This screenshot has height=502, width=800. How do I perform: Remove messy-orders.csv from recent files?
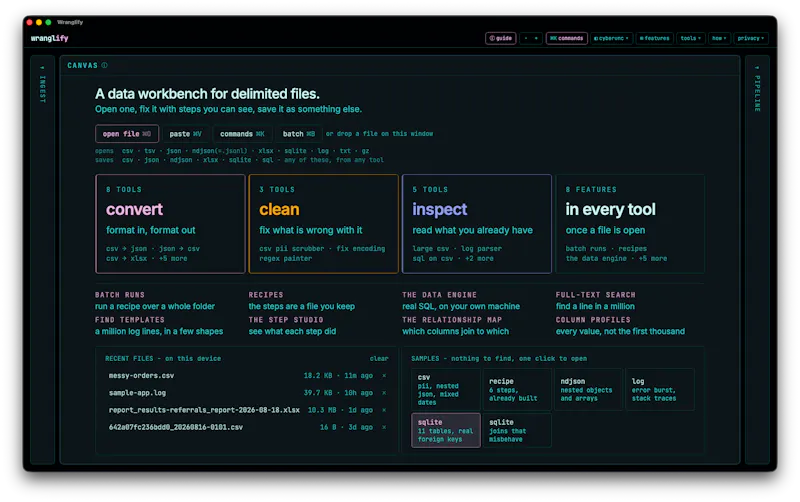384,375
